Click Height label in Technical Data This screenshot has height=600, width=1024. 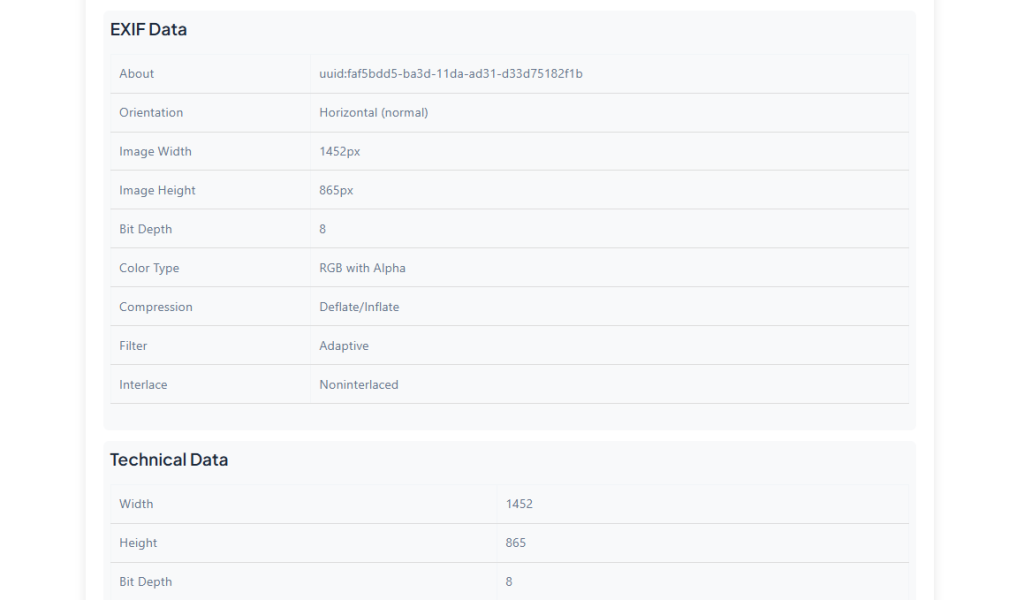138,543
